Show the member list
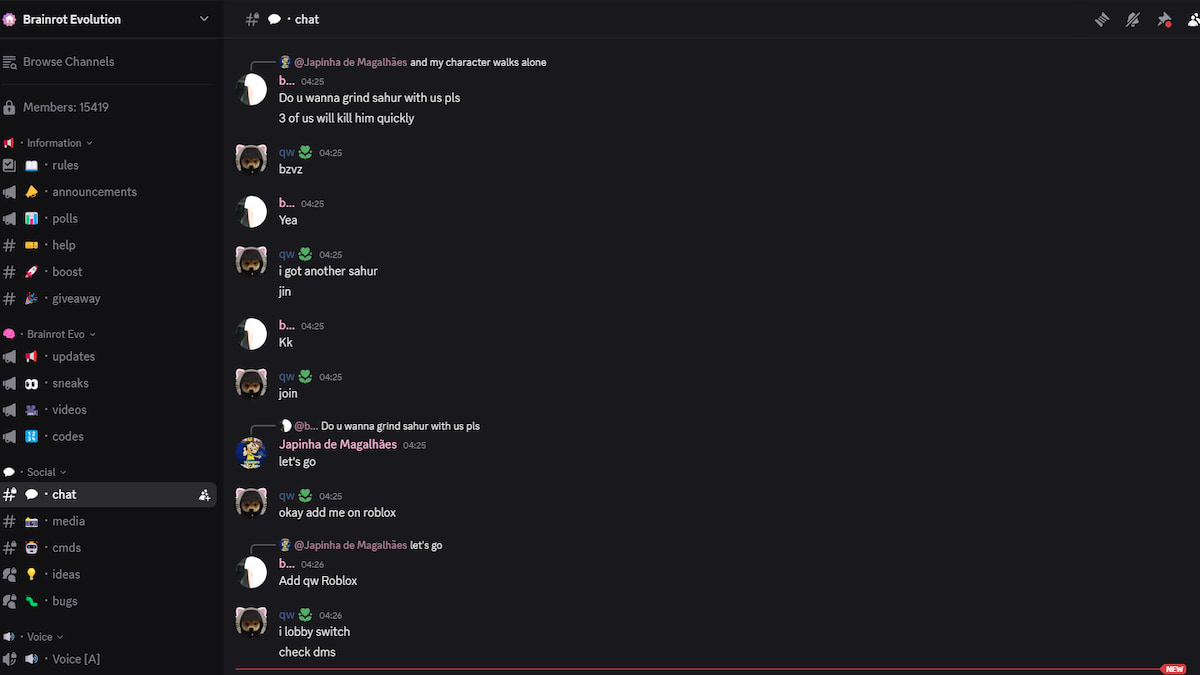Viewport: 1200px width, 675px height. (1192, 19)
